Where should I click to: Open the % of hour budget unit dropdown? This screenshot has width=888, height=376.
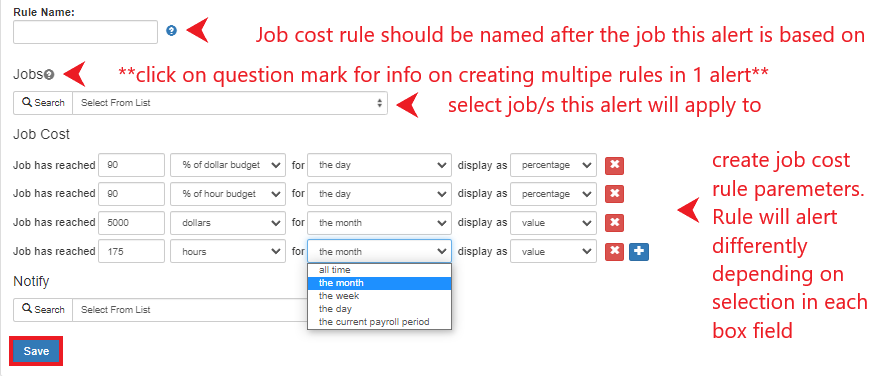[x=228, y=194]
